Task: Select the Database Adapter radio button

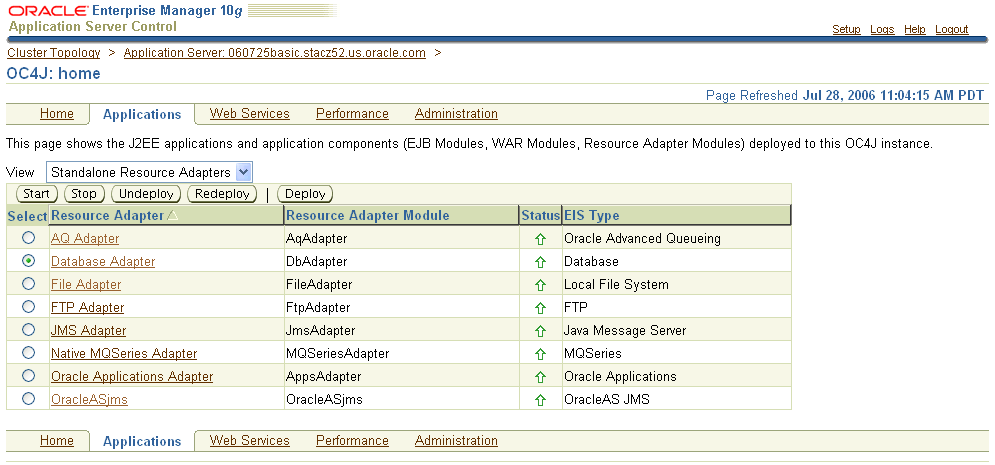Action: [x=28, y=261]
